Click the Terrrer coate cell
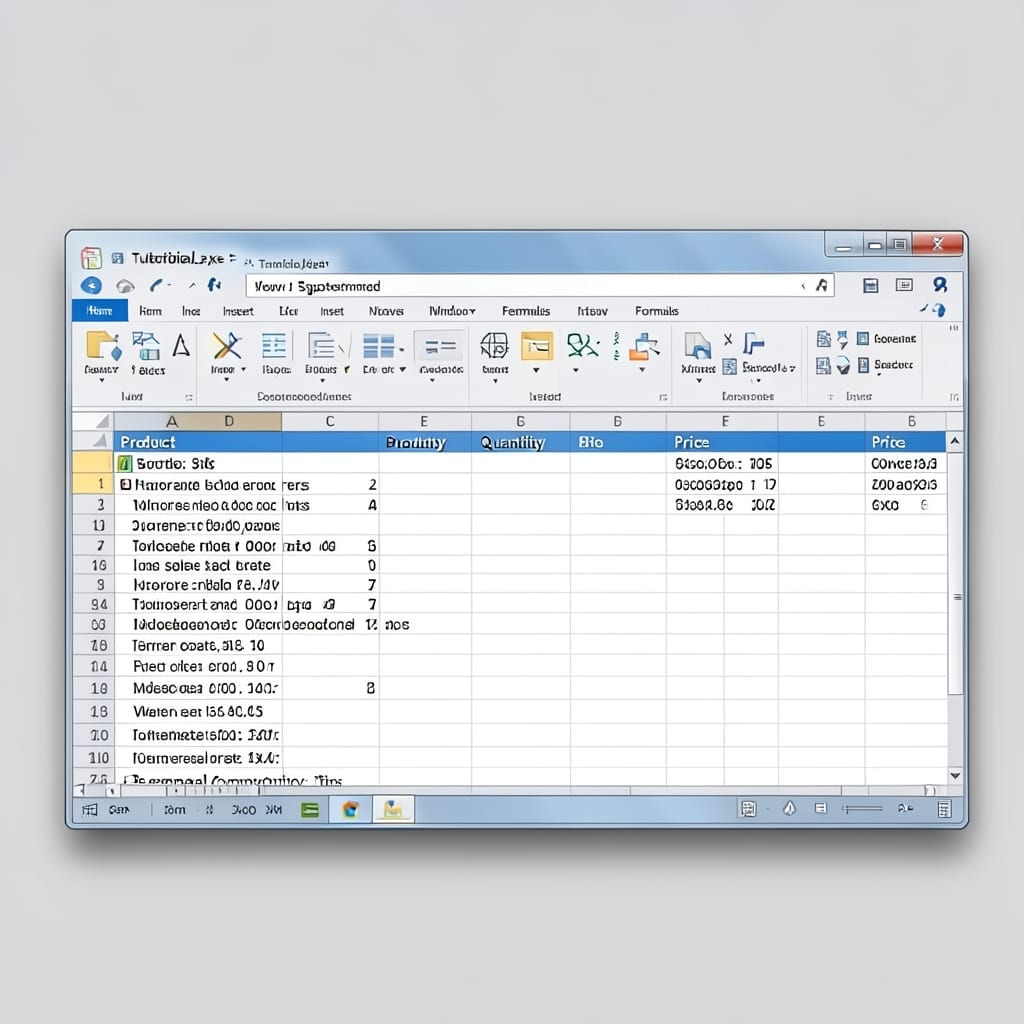 198,646
